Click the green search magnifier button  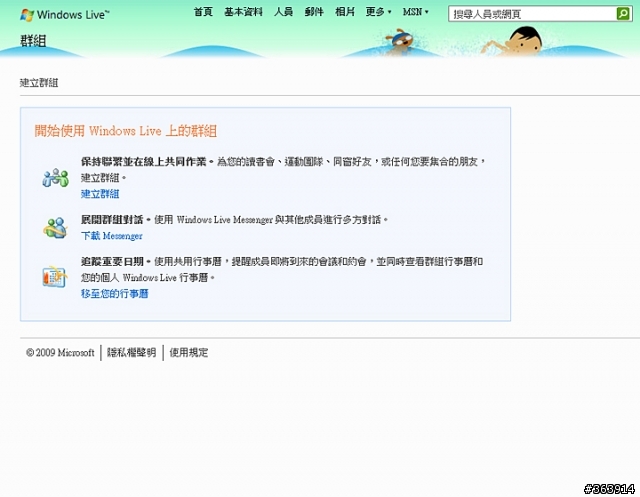tap(623, 14)
